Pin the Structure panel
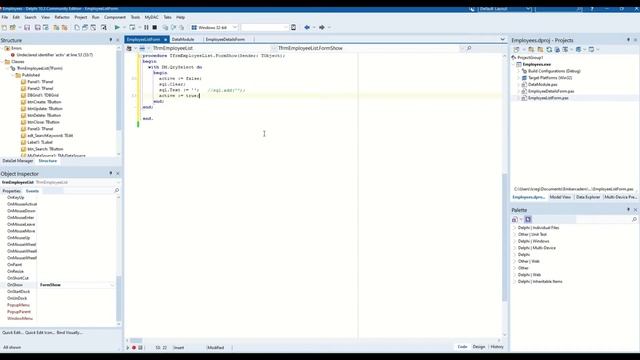Image resolution: width=640 pixels, height=360 pixels. 111,40
